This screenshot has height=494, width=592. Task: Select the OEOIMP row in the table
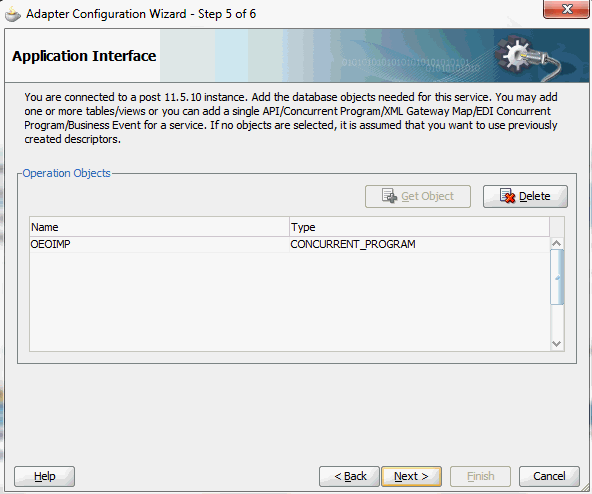coord(290,244)
